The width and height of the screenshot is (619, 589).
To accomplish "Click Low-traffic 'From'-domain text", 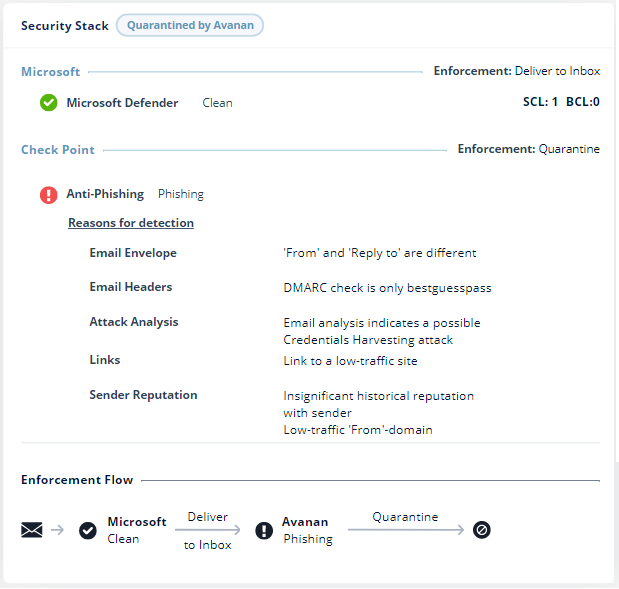I will pyautogui.click(x=358, y=430).
